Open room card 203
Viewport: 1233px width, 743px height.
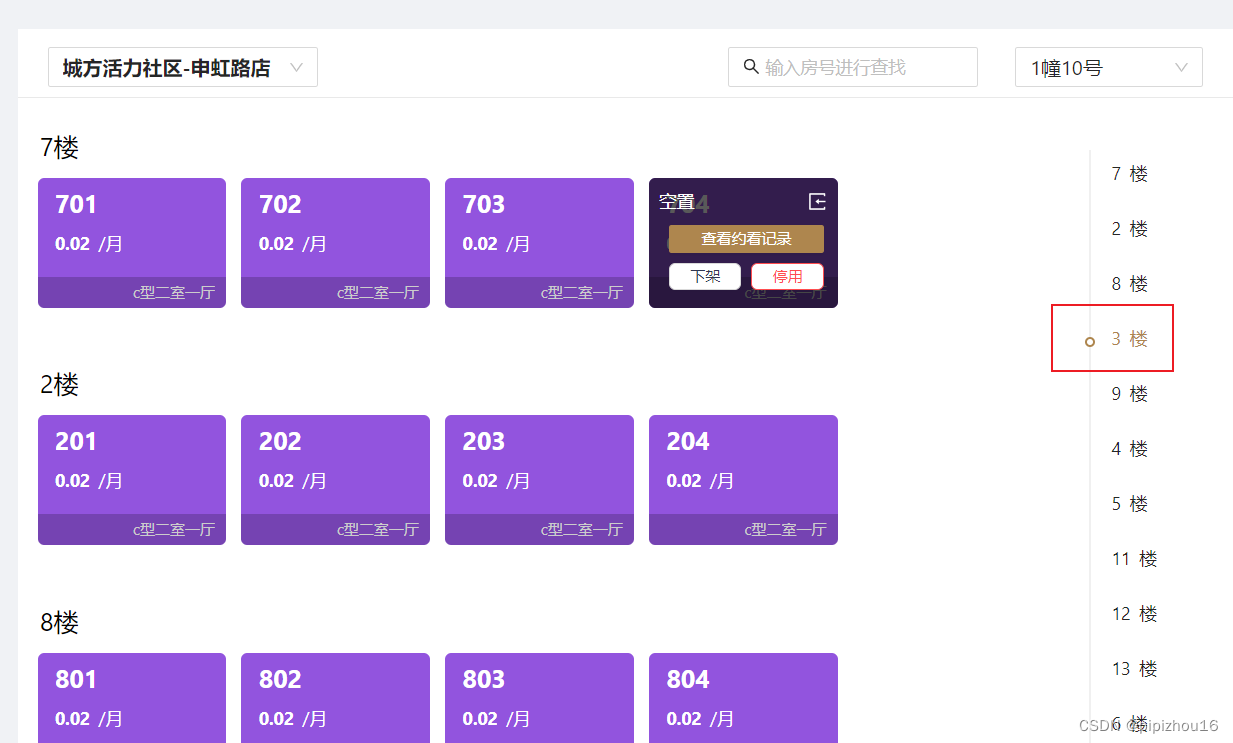(x=540, y=480)
